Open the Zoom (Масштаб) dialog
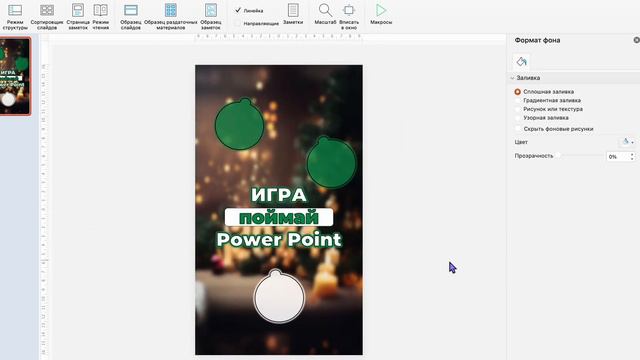 click(325, 14)
